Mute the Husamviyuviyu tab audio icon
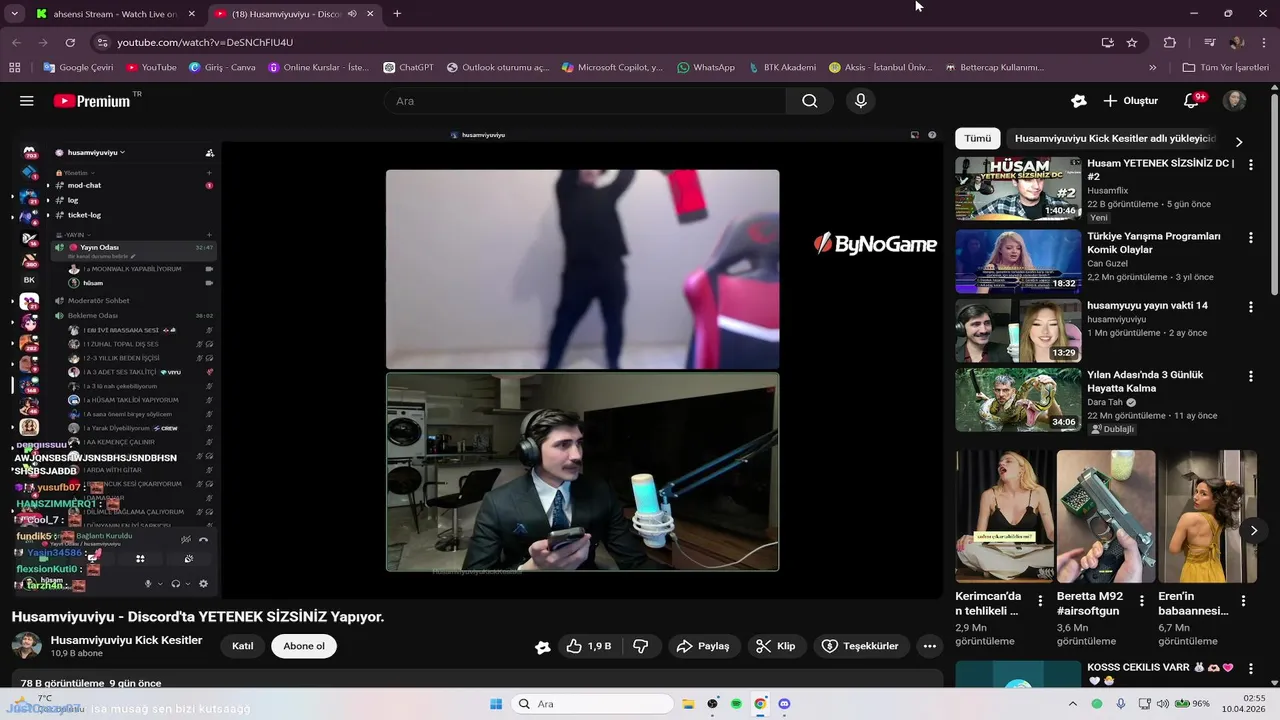The image size is (1280, 720). pyautogui.click(x=352, y=14)
